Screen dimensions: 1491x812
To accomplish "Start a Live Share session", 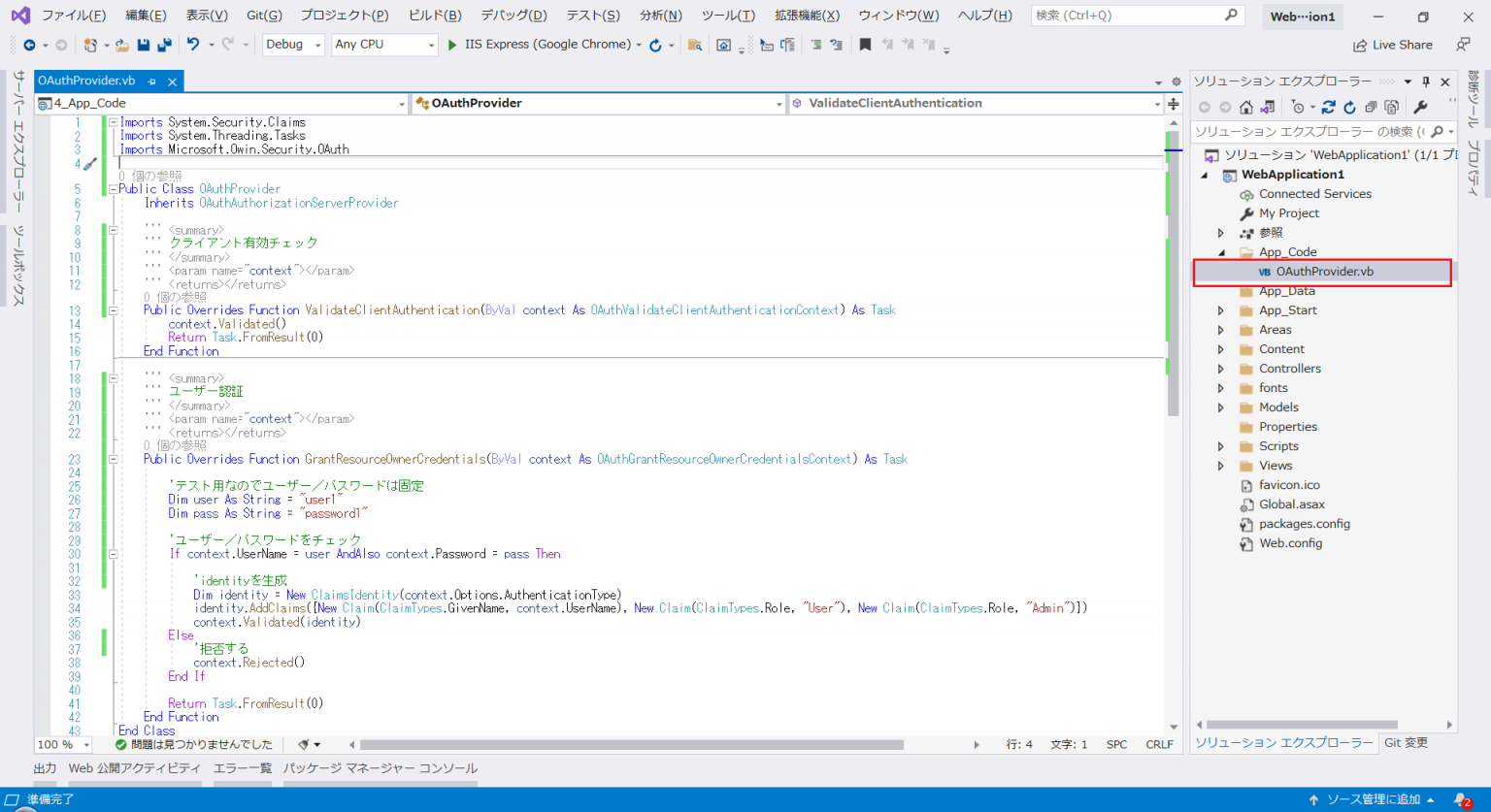I will click(1405, 45).
